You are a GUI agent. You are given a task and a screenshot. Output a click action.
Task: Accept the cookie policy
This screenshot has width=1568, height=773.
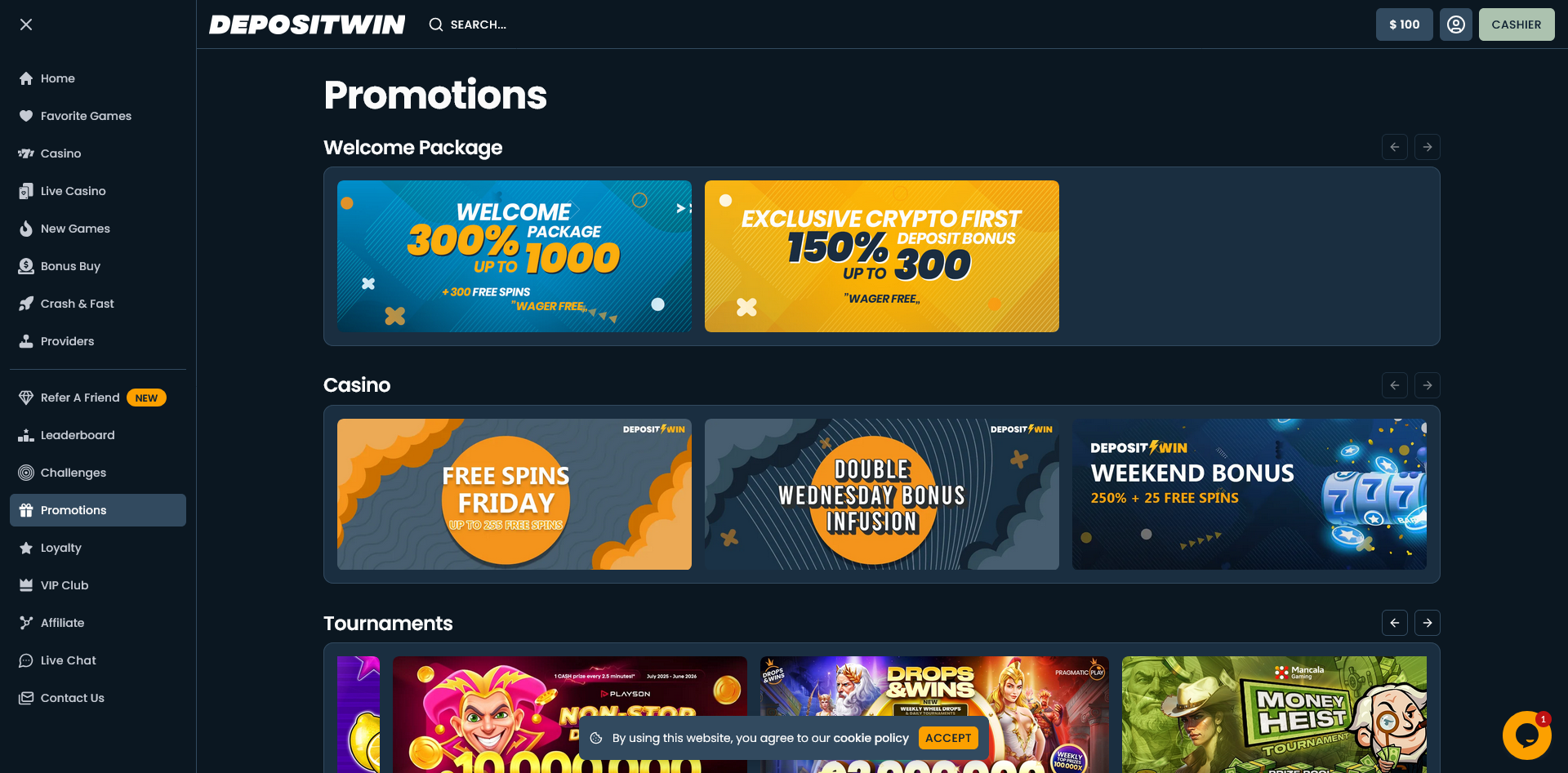948,738
